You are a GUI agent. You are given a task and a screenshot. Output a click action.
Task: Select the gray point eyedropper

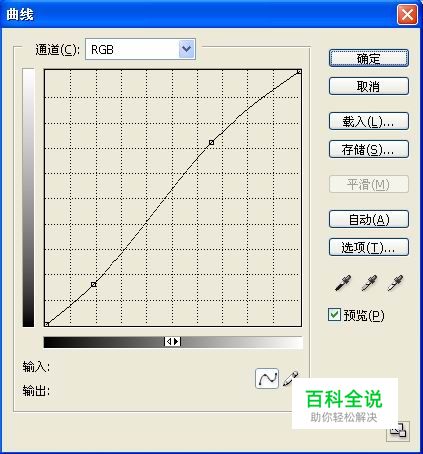tap(369, 283)
